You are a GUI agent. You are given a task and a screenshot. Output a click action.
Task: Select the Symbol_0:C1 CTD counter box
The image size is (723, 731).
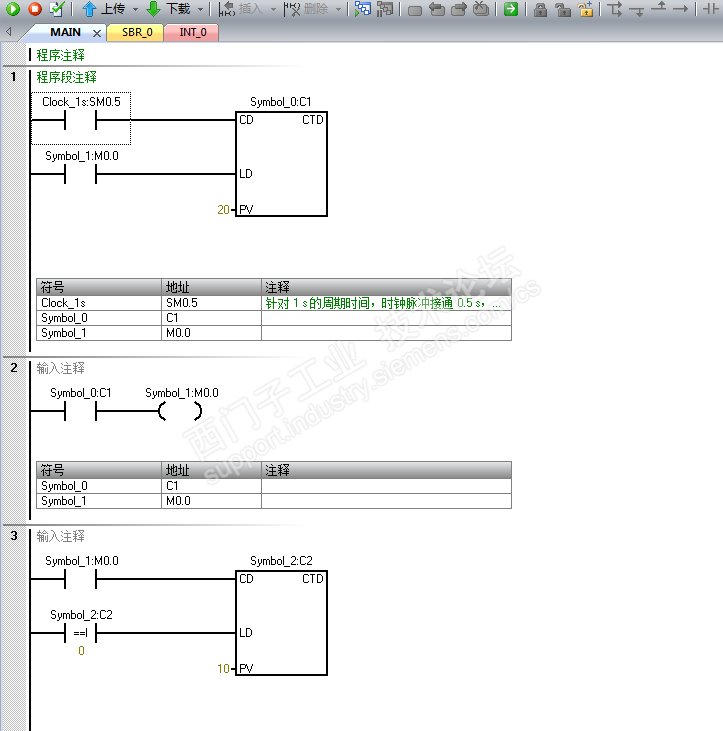281,164
